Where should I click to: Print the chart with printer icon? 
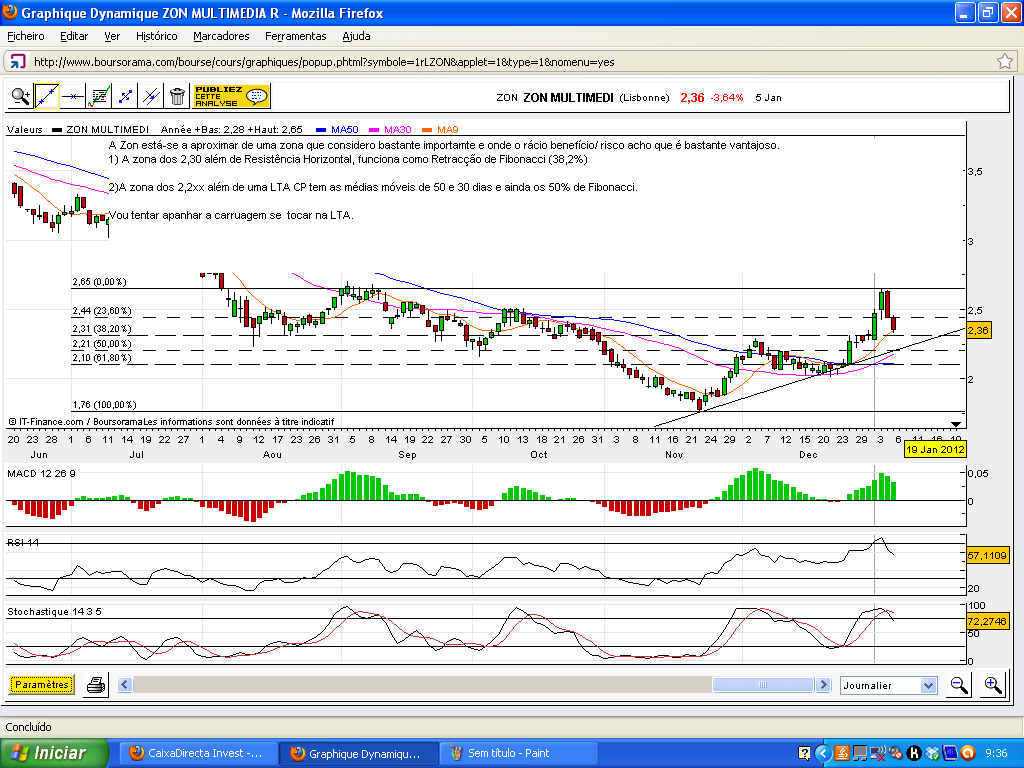click(96, 685)
